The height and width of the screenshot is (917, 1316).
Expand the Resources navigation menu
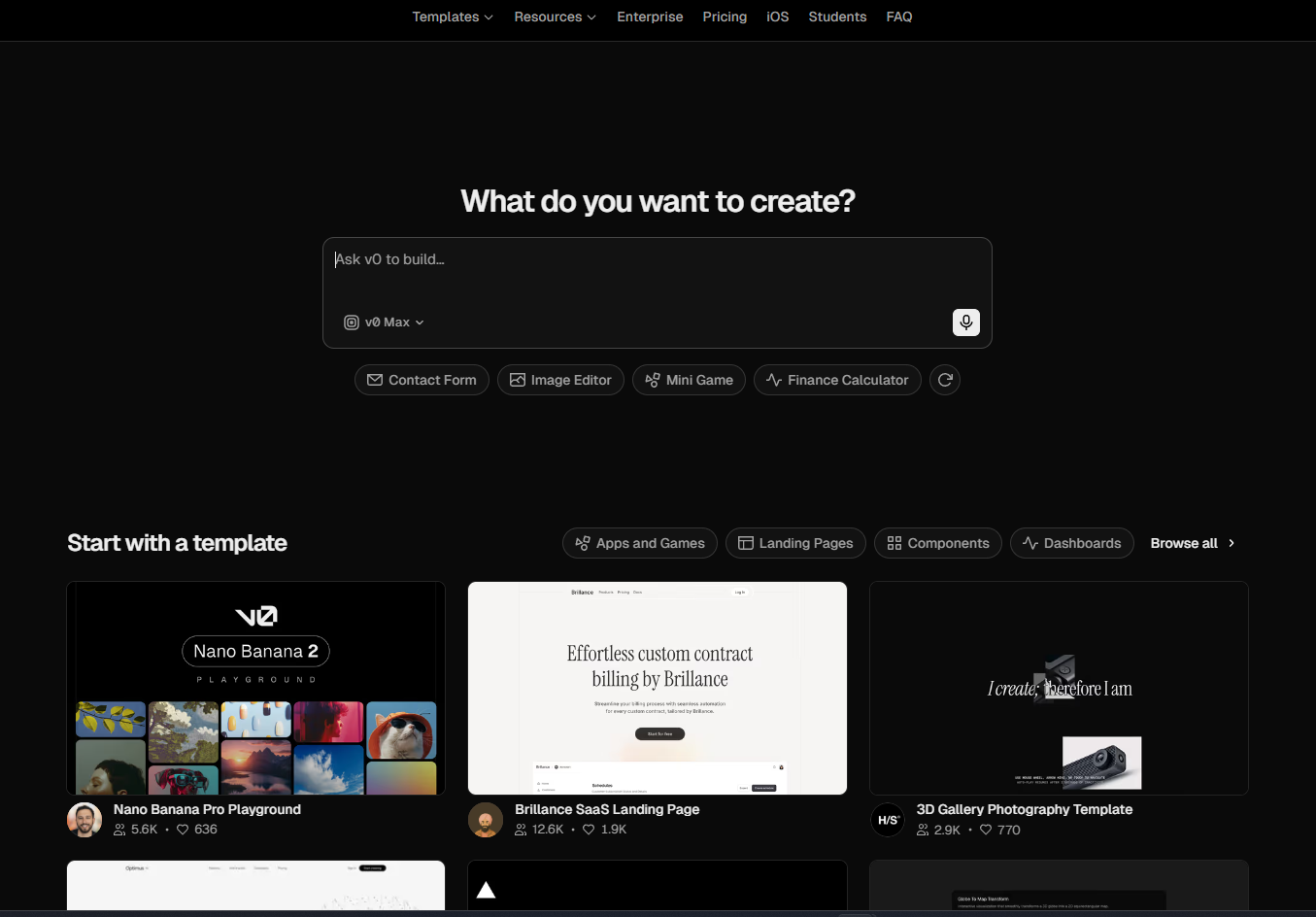click(x=555, y=17)
